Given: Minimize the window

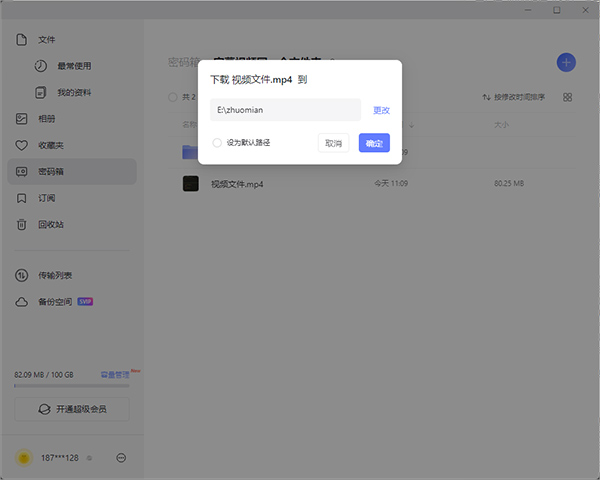Looking at the screenshot, I should 528,10.
